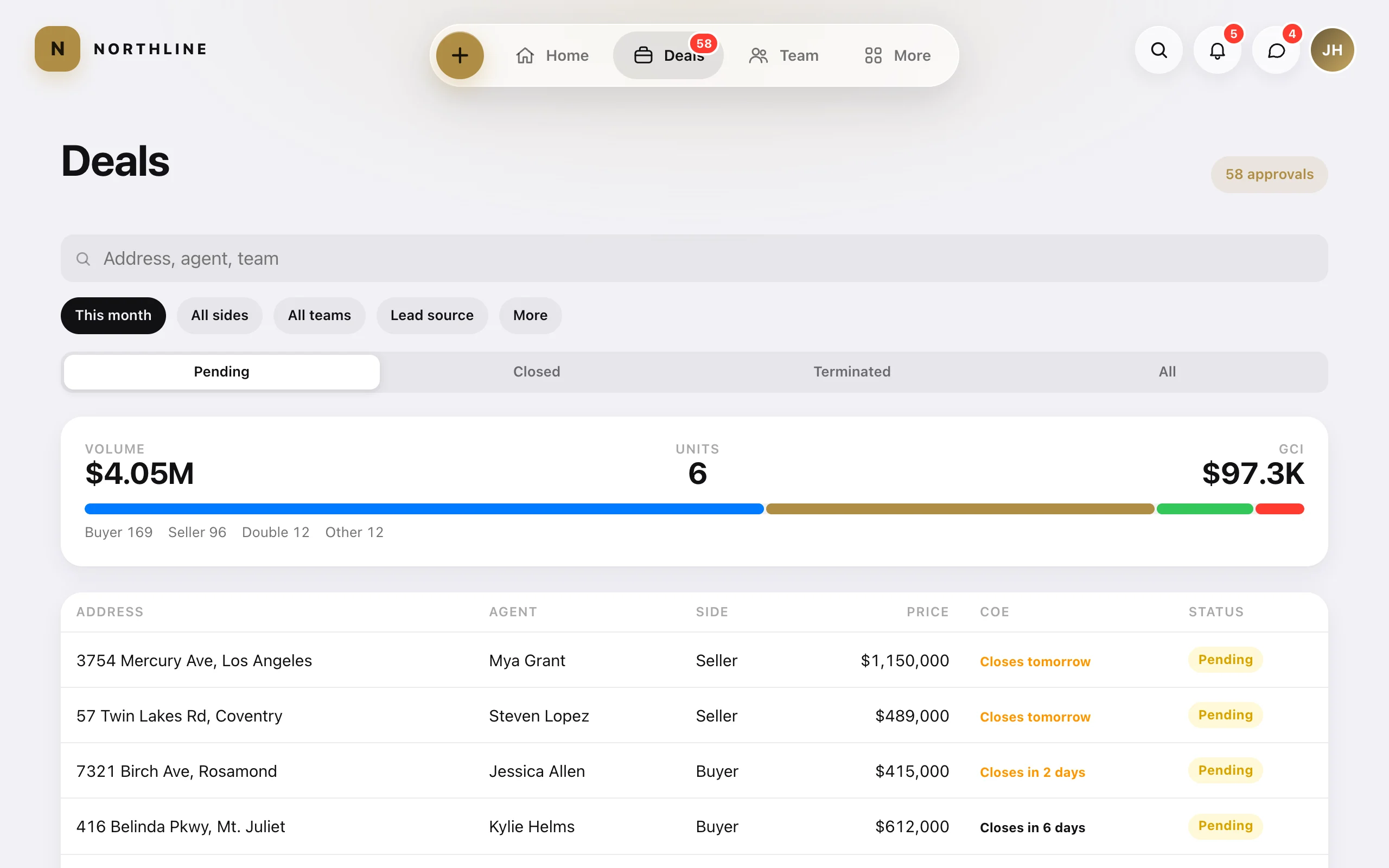
Task: Click Closes tomorrow for Mercury Ave row
Action: [1035, 661]
